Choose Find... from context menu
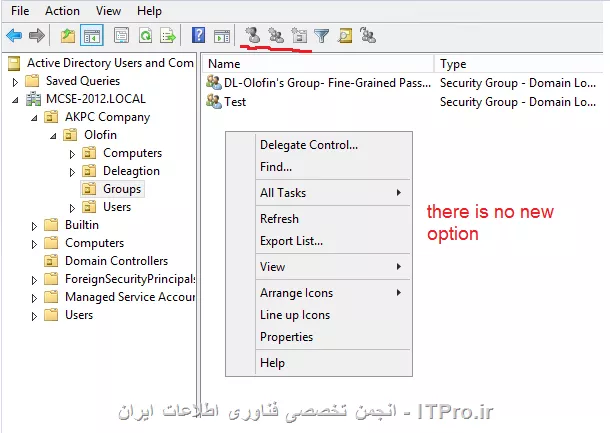Screen dimensions: 610x433 334,167
